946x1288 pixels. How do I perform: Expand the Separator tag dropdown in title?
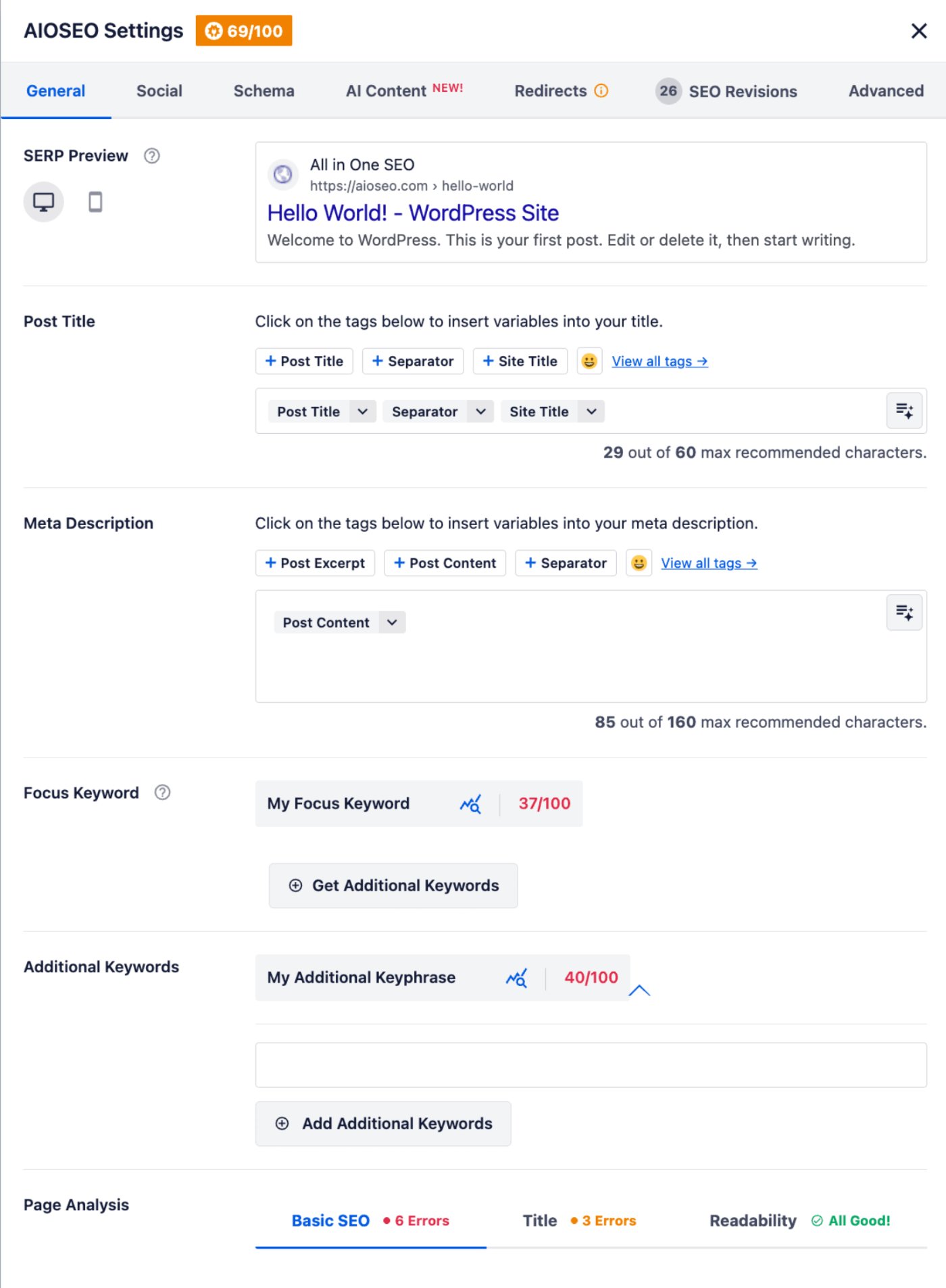[480, 412]
